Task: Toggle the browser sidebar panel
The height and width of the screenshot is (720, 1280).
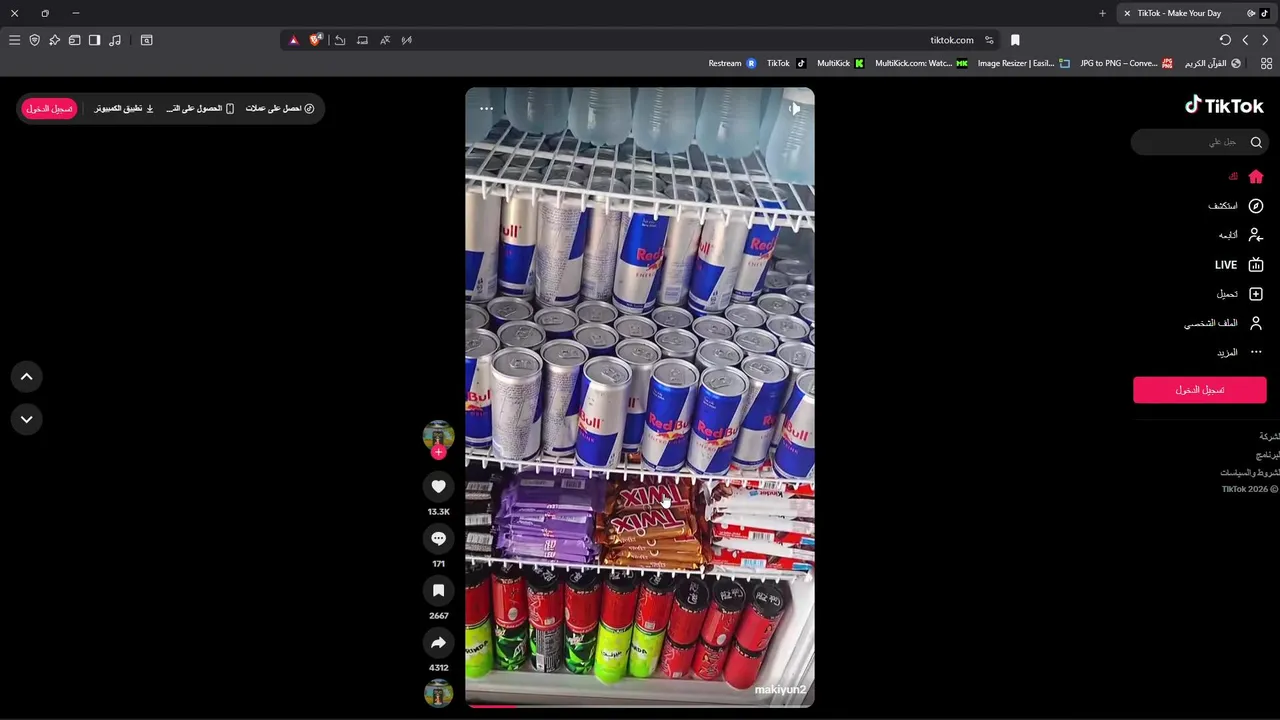Action: click(94, 40)
